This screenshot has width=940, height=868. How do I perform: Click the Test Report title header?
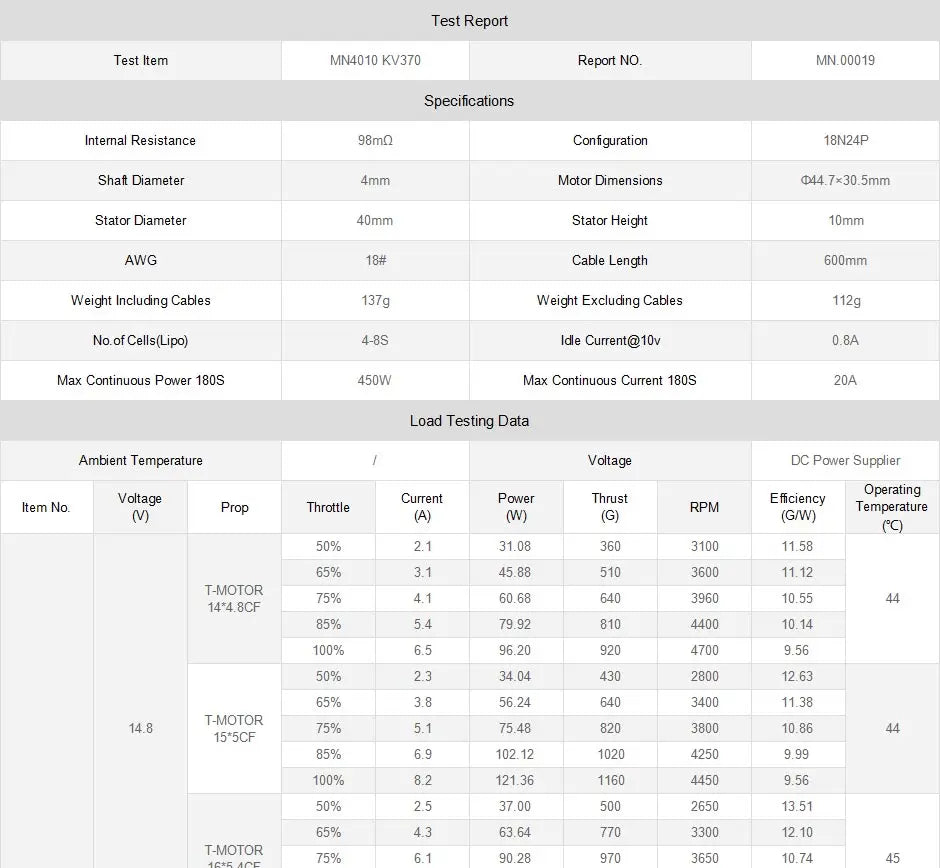(x=469, y=21)
